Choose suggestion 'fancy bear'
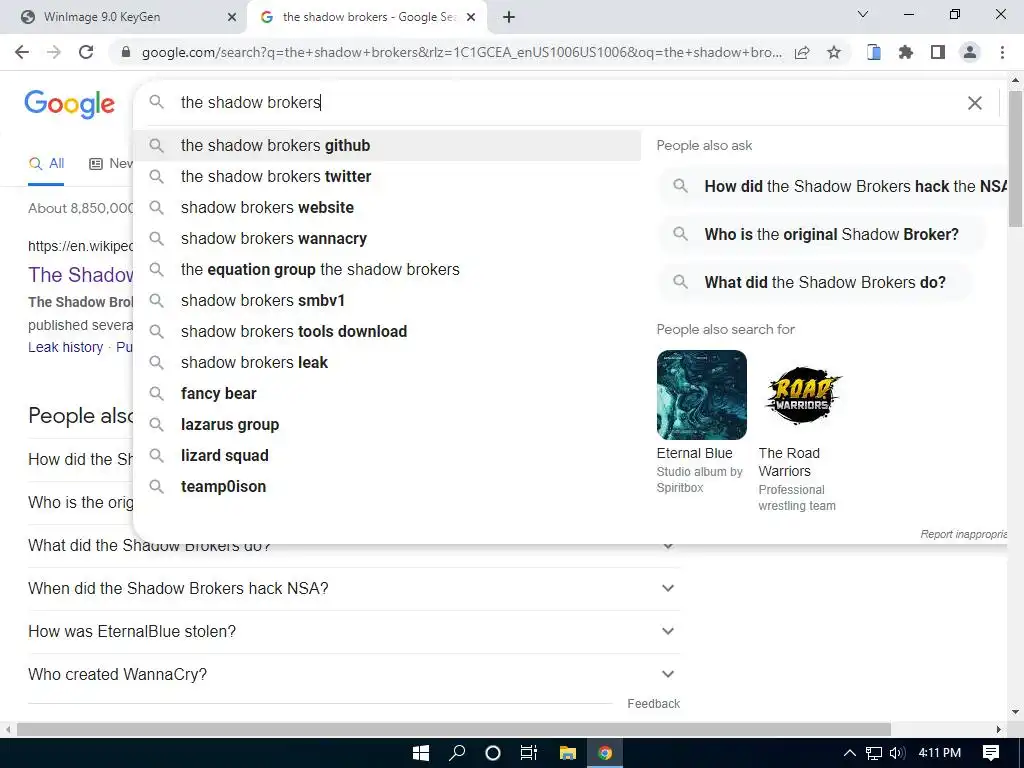Screen dimensions: 1024x768 click(x=387, y=394)
